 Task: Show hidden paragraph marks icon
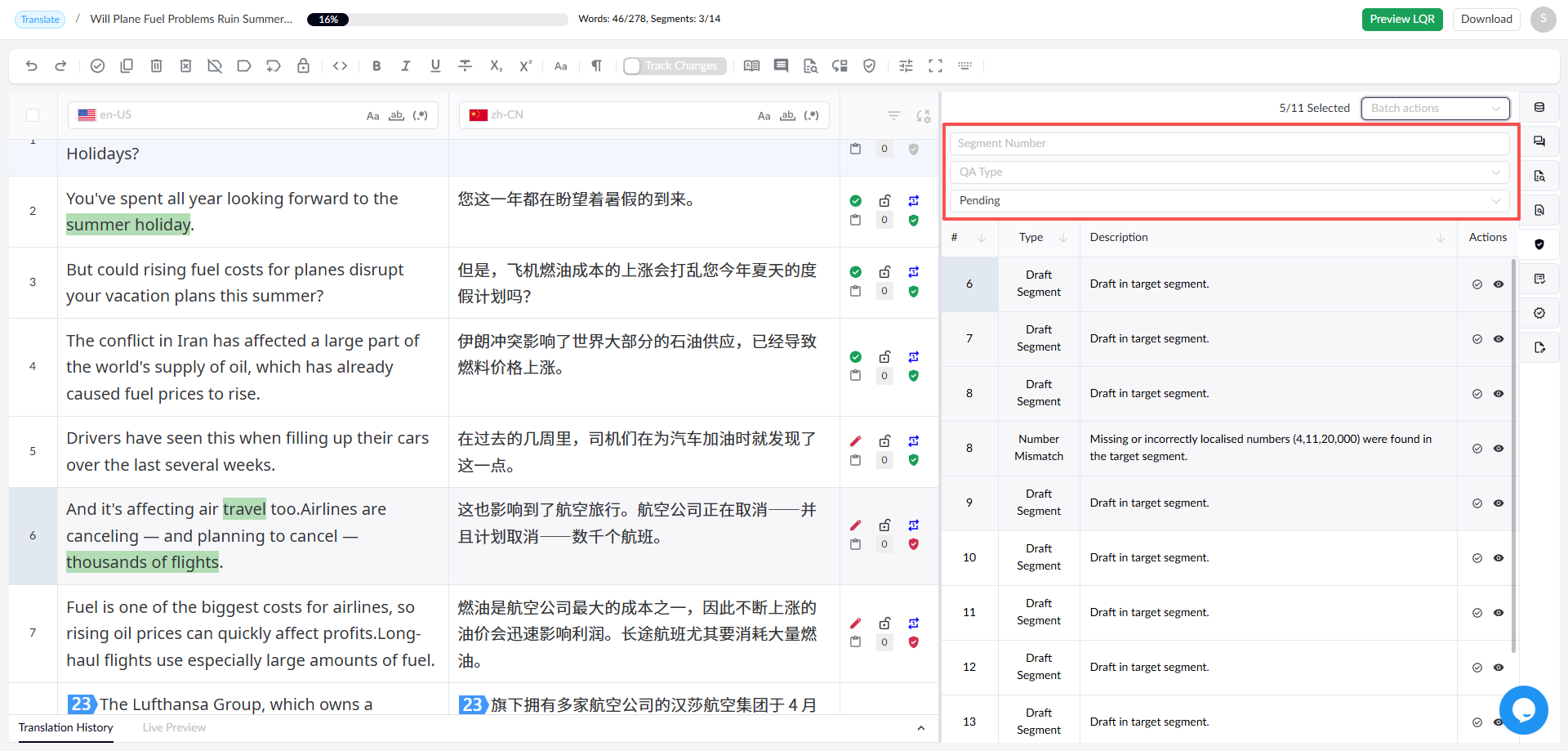click(x=596, y=66)
